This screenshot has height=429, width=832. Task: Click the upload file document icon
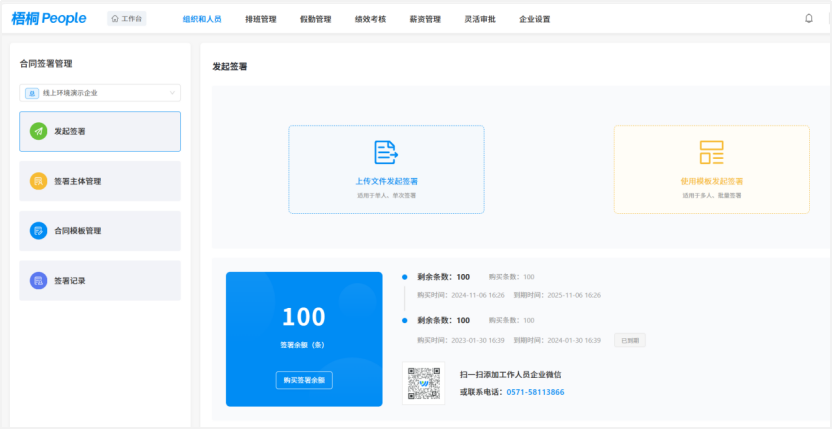point(386,152)
